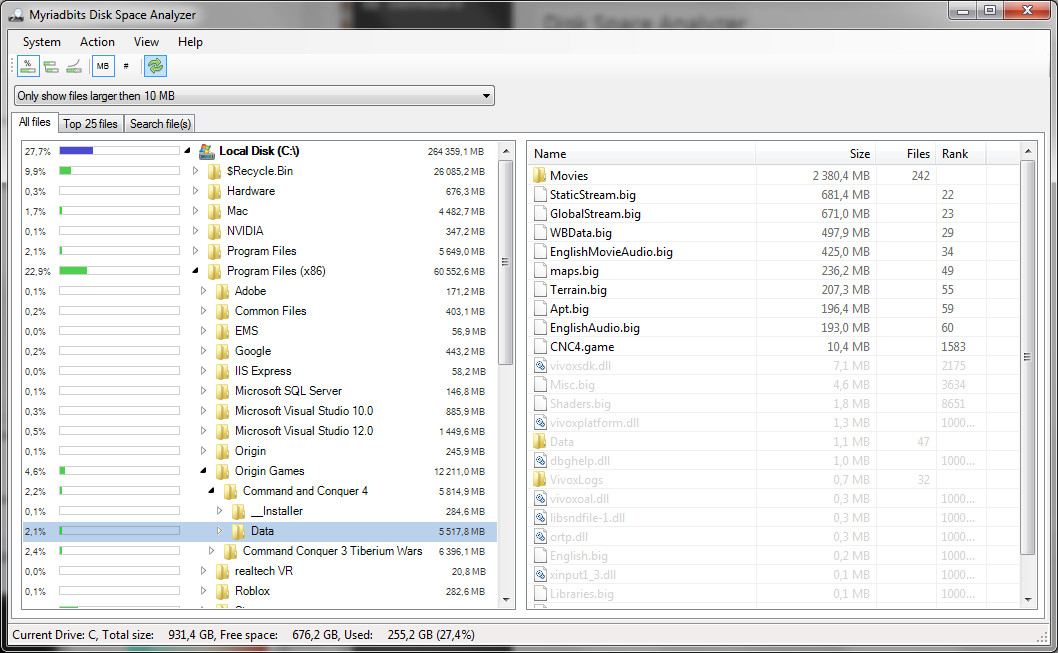Toggle the tree bars view toolbar button
This screenshot has height=653, width=1058.
51,66
